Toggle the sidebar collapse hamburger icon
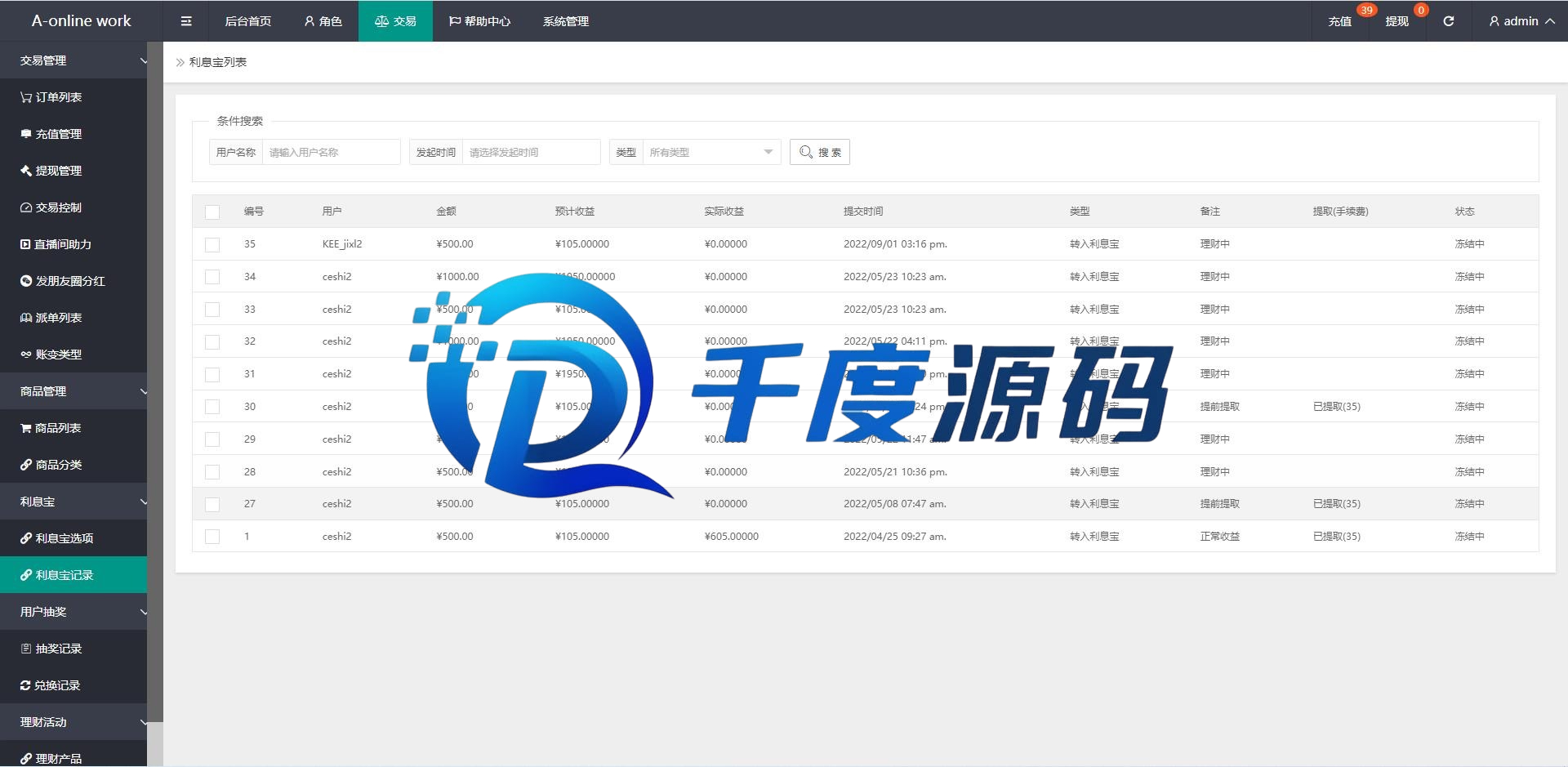 [x=186, y=21]
